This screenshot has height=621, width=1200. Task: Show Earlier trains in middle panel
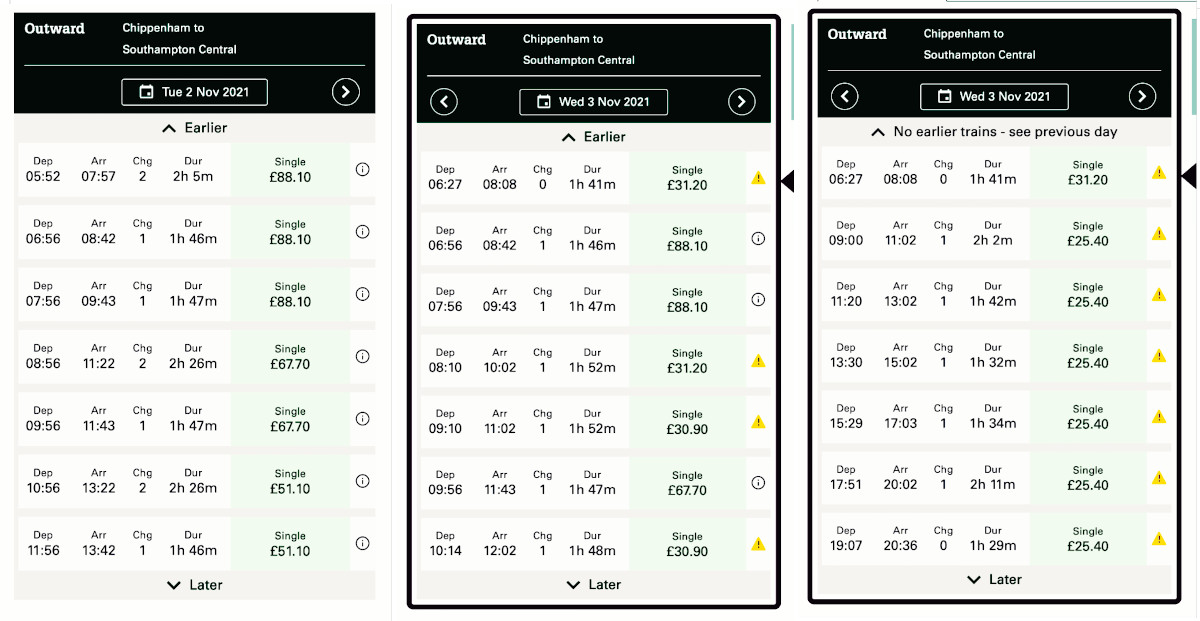pos(594,137)
